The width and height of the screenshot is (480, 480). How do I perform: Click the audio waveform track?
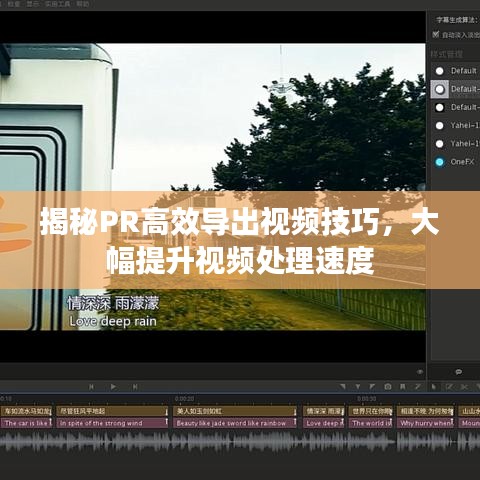click(x=240, y=442)
